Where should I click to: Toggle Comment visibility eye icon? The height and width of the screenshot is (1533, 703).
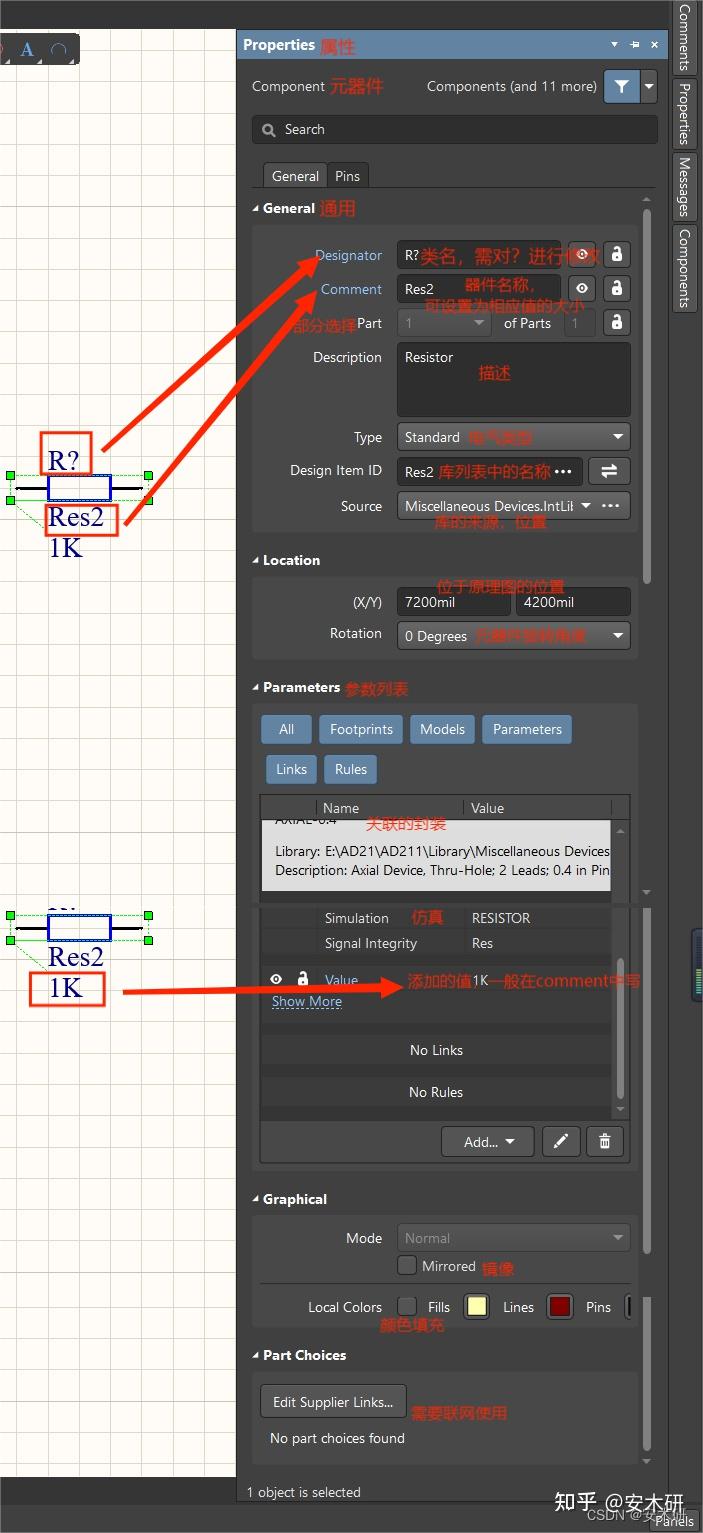(582, 289)
